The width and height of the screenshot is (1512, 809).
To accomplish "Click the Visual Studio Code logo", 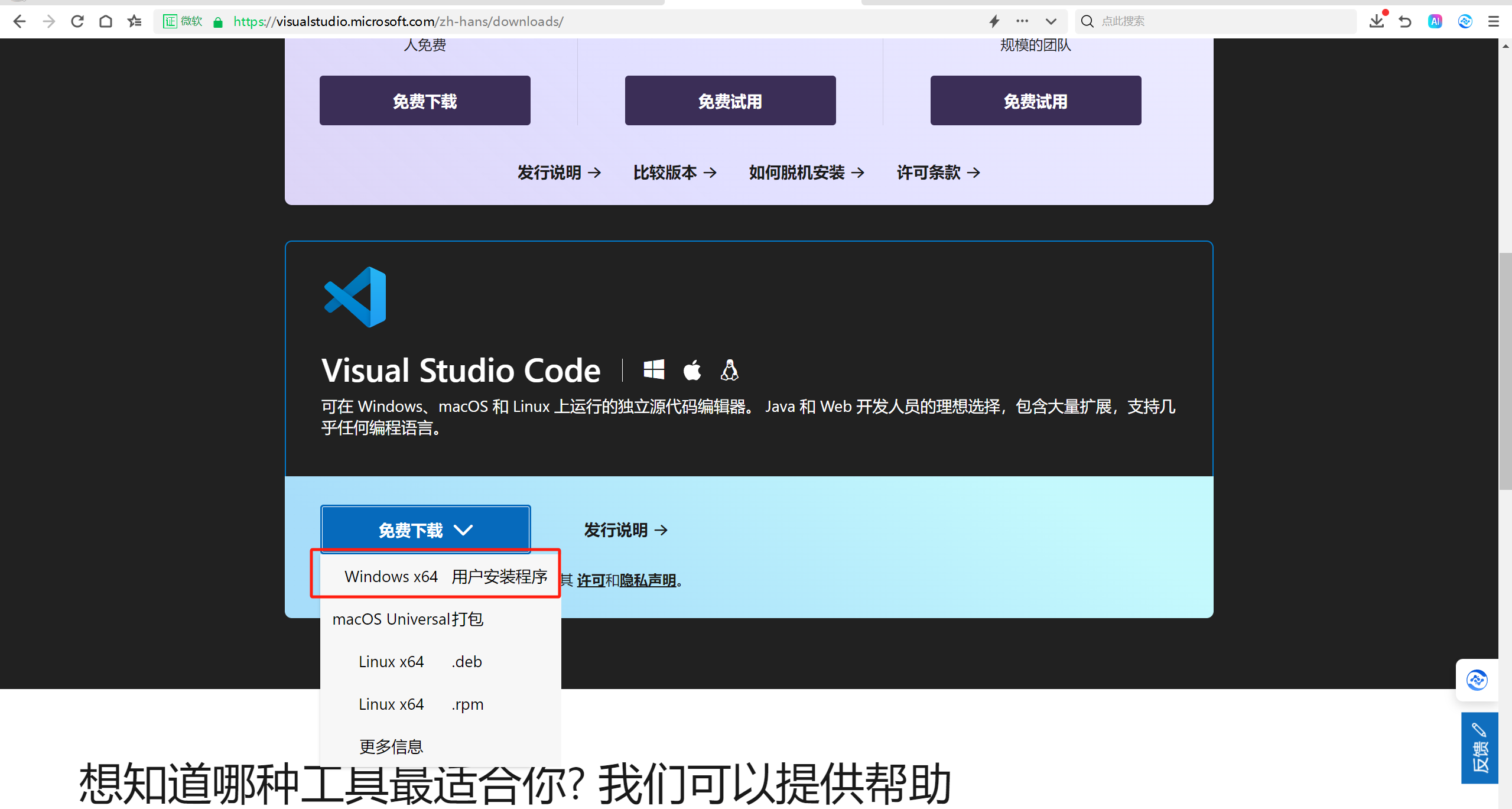I will 355,297.
